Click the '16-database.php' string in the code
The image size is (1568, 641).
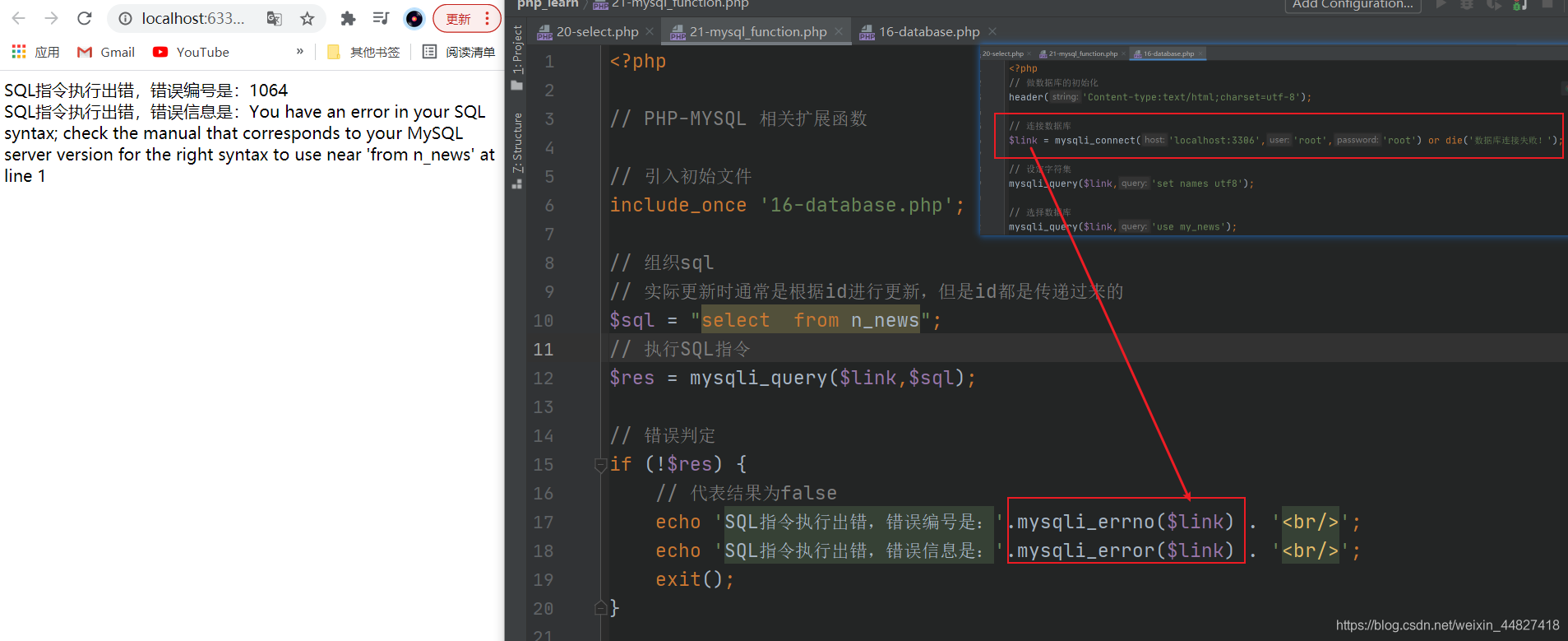[x=856, y=205]
